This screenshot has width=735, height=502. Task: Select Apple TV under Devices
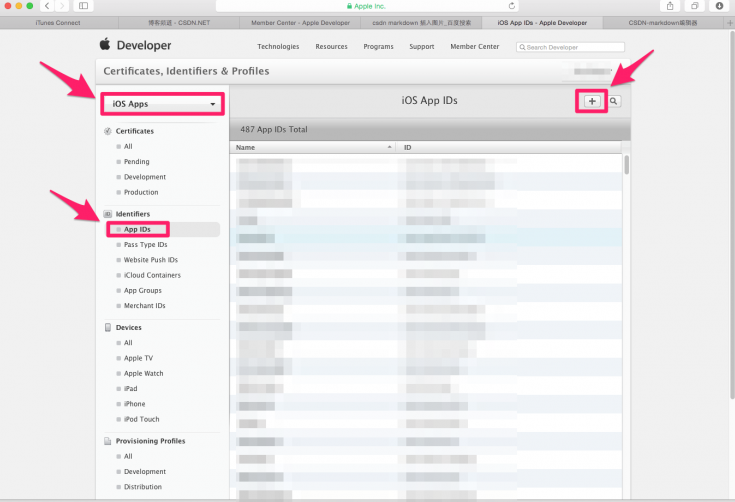138,358
